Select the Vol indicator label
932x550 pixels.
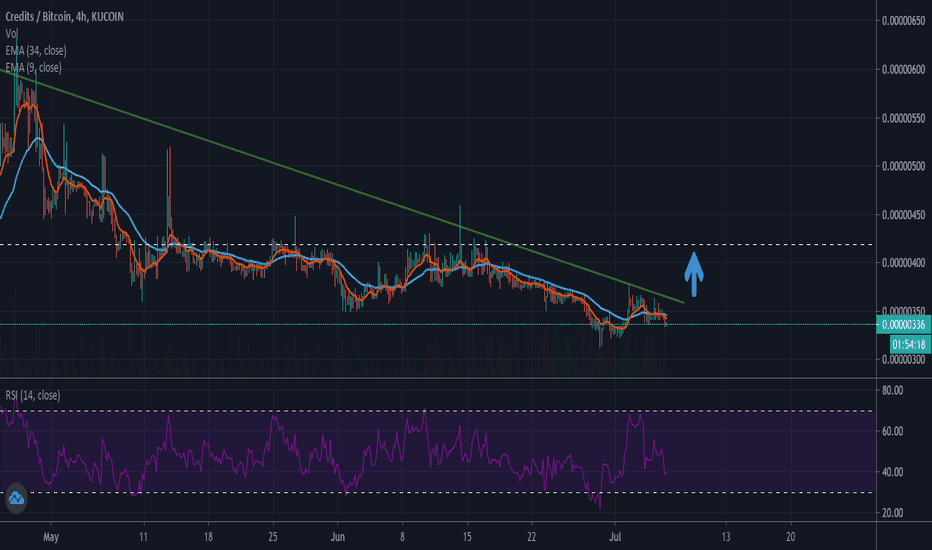coord(11,34)
